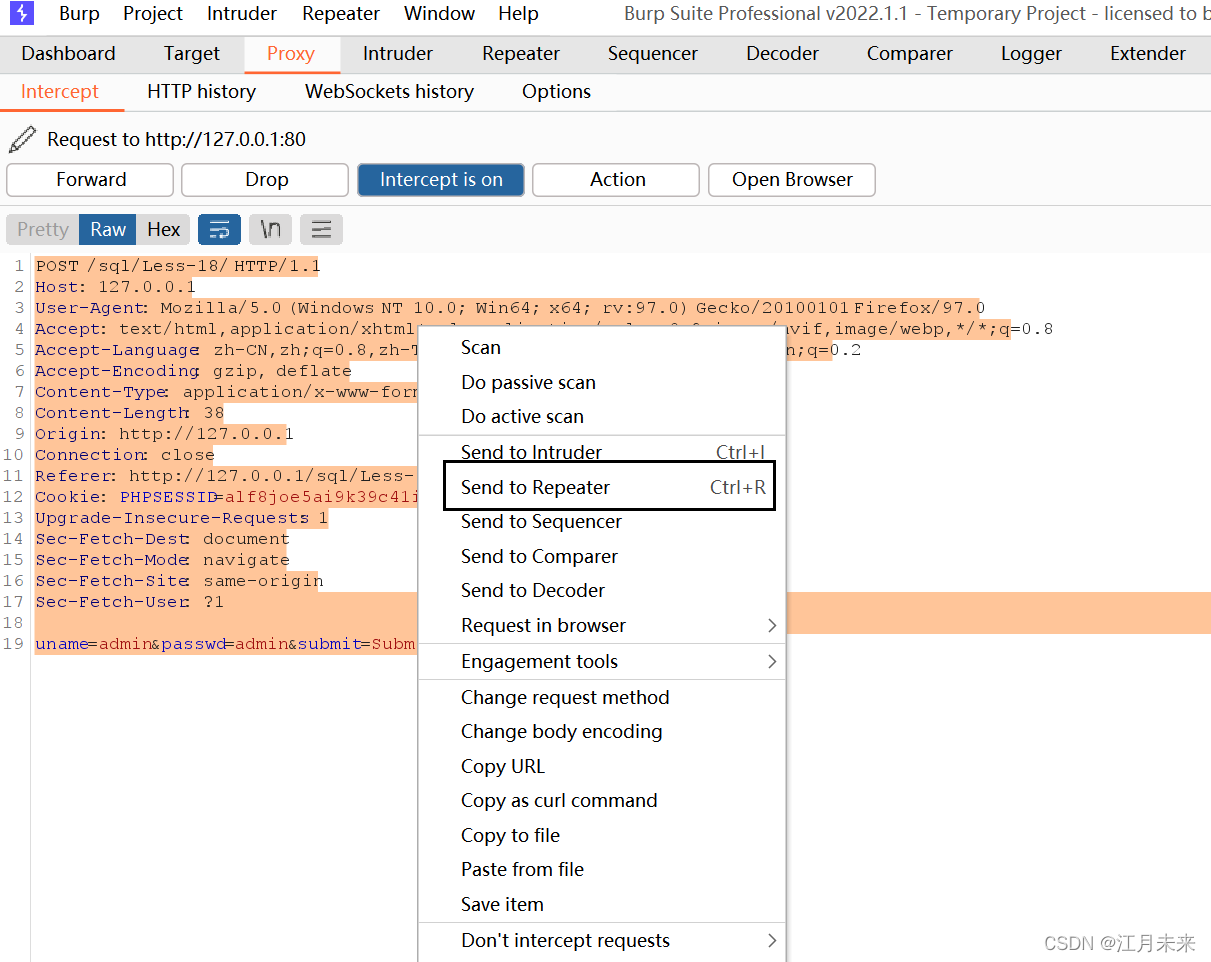Choose Save item
This screenshot has height=962, width=1211.
click(x=602, y=904)
